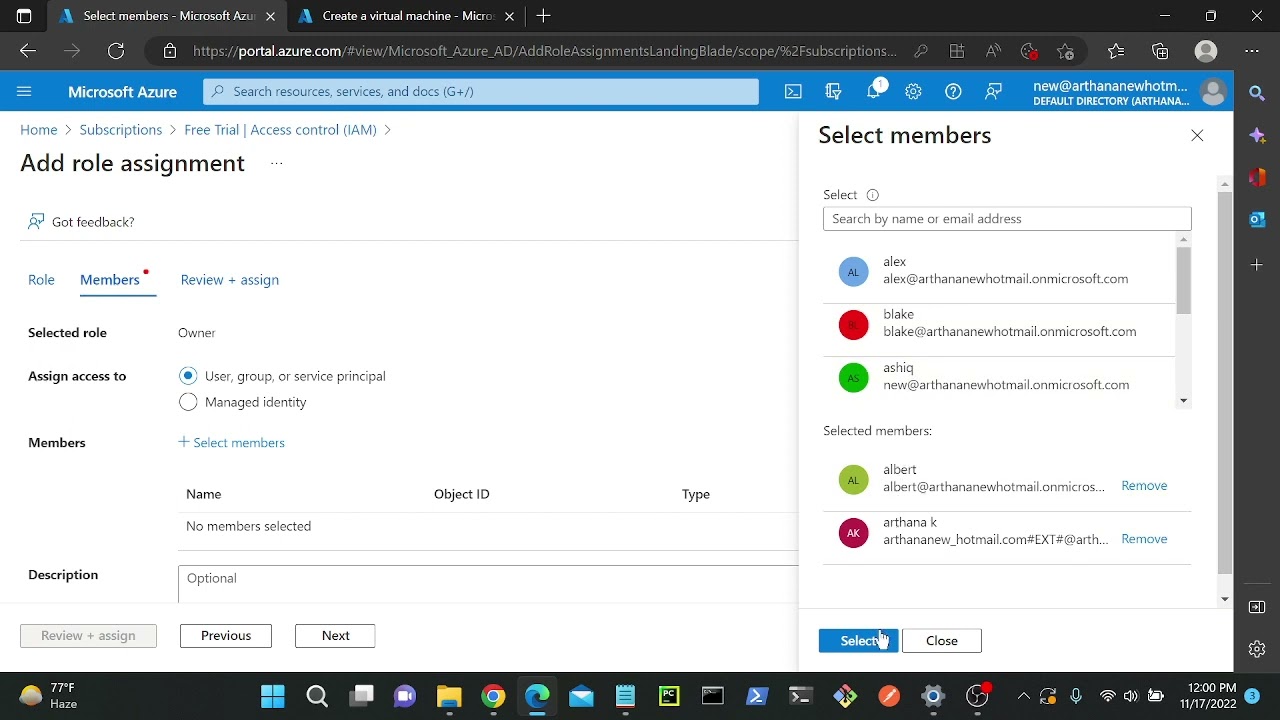Click the blake user avatar

(x=853, y=324)
